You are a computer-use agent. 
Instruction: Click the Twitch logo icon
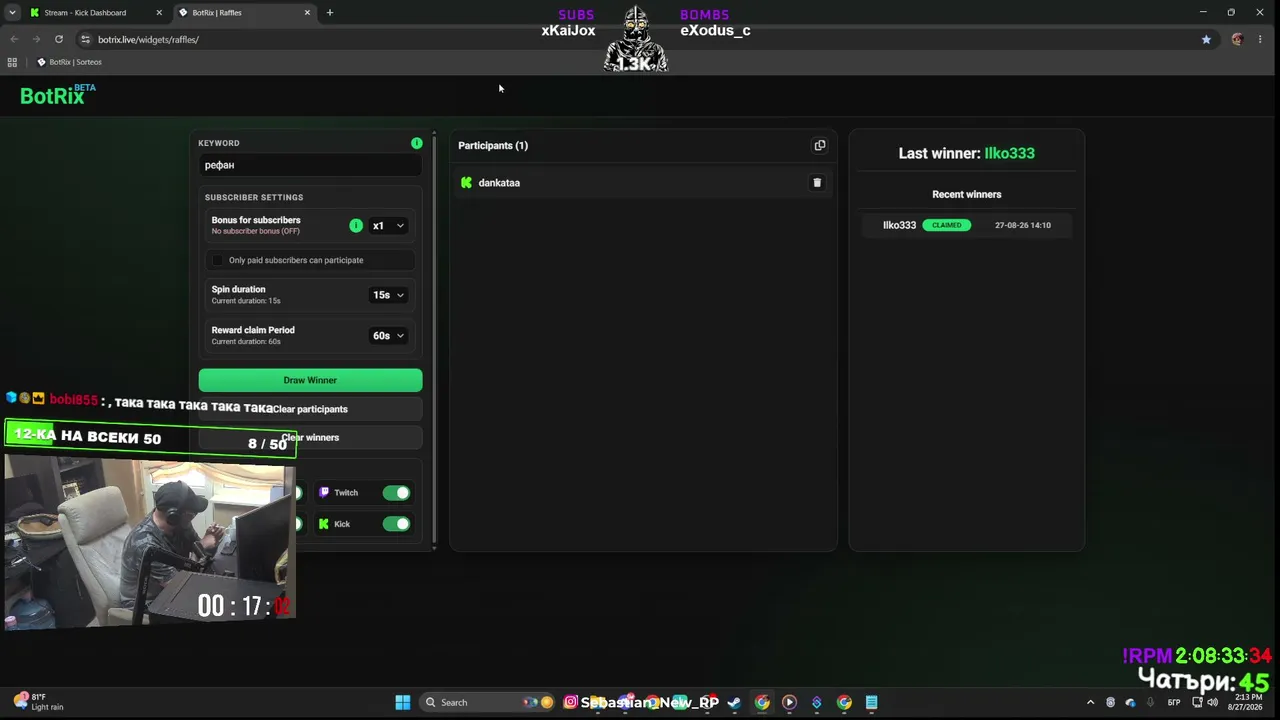[324, 493]
